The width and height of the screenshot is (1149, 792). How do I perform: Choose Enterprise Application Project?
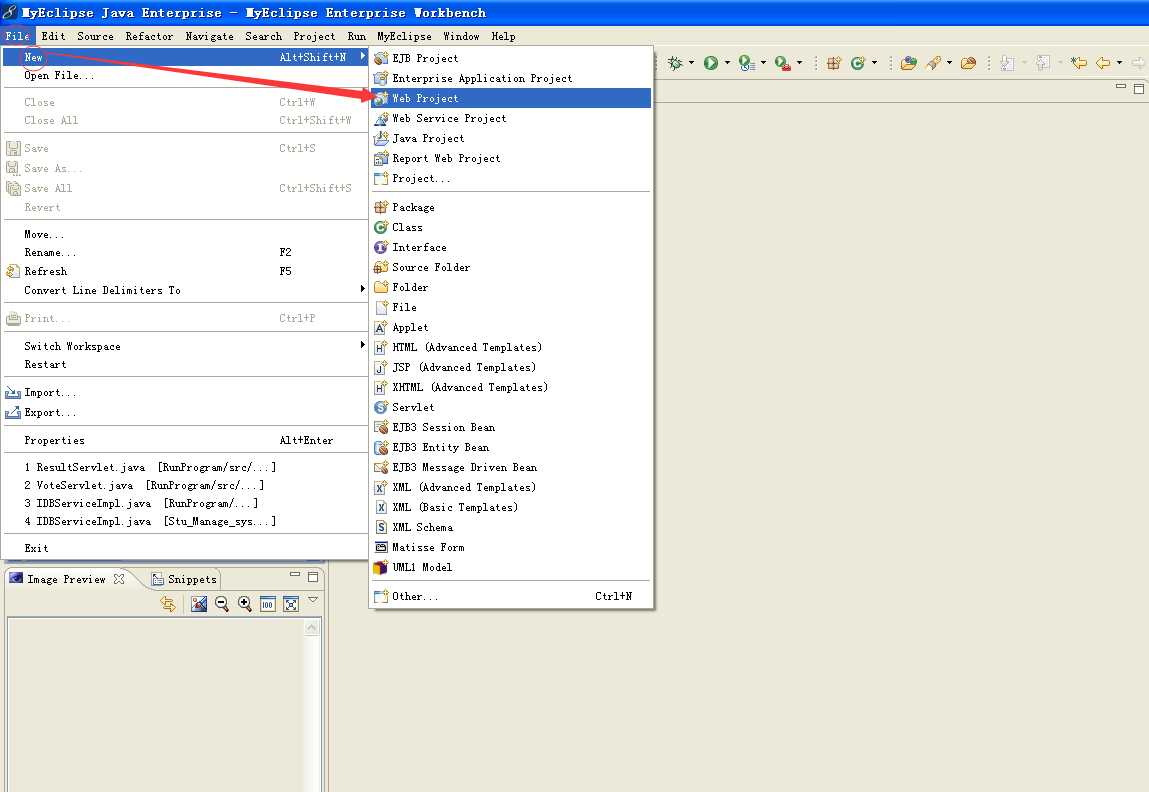pos(511,78)
